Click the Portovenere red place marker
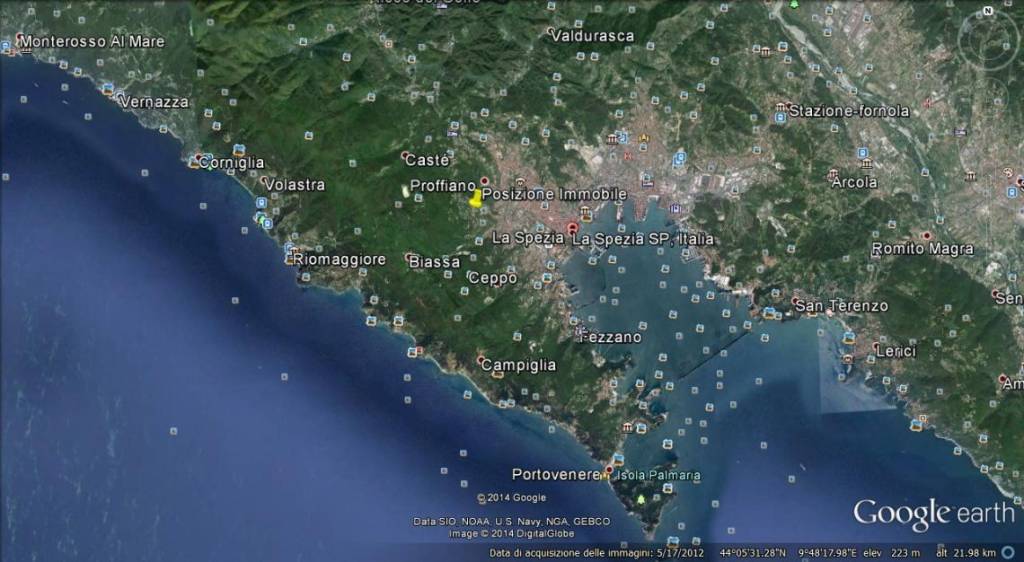The height and width of the screenshot is (562, 1024). pos(608,470)
